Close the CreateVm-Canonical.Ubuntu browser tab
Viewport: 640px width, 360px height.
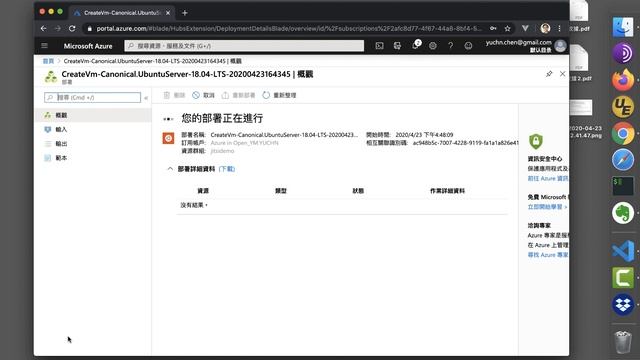pos(168,13)
